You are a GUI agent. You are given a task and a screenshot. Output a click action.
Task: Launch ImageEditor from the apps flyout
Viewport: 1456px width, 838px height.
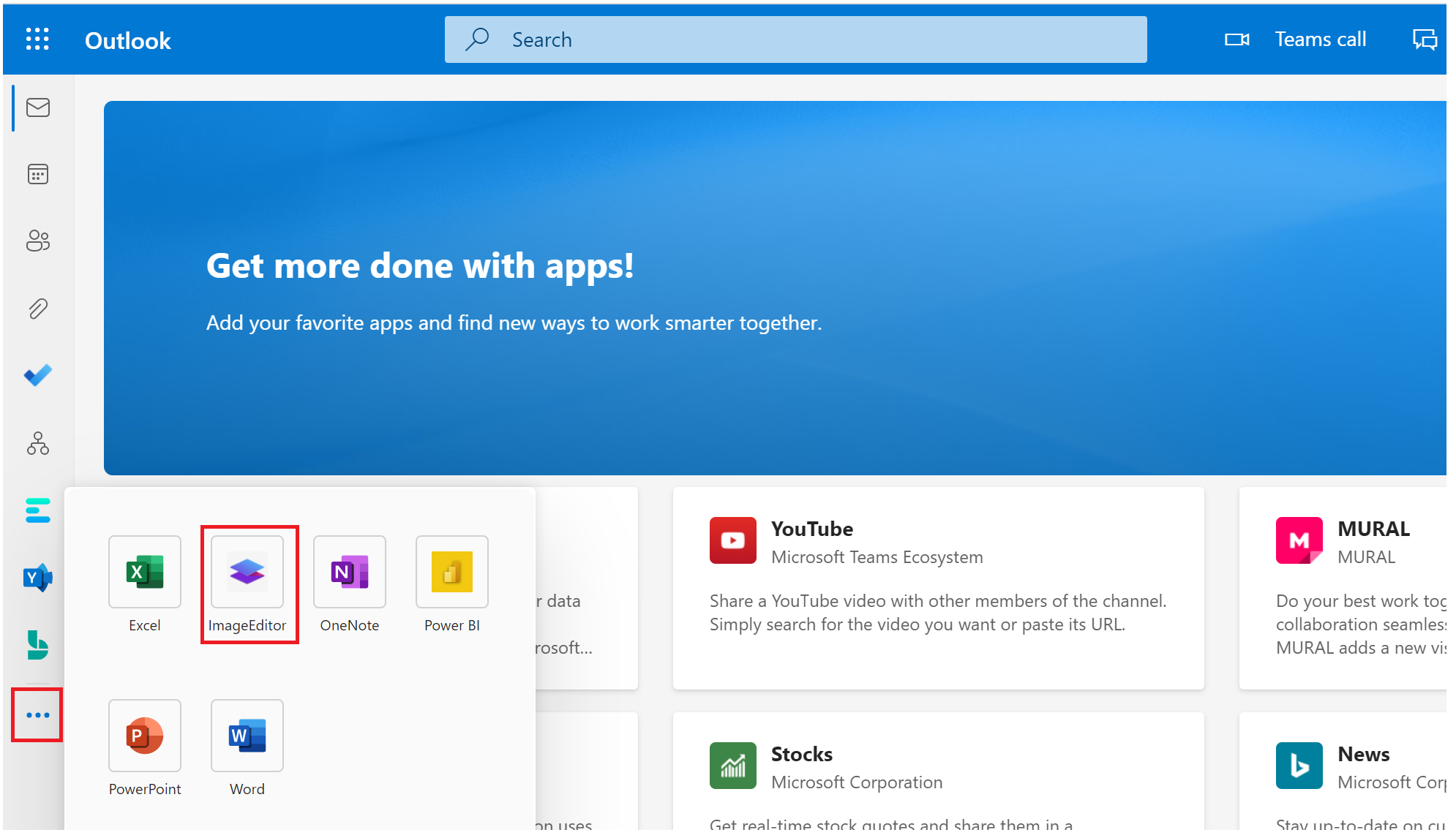tap(247, 572)
